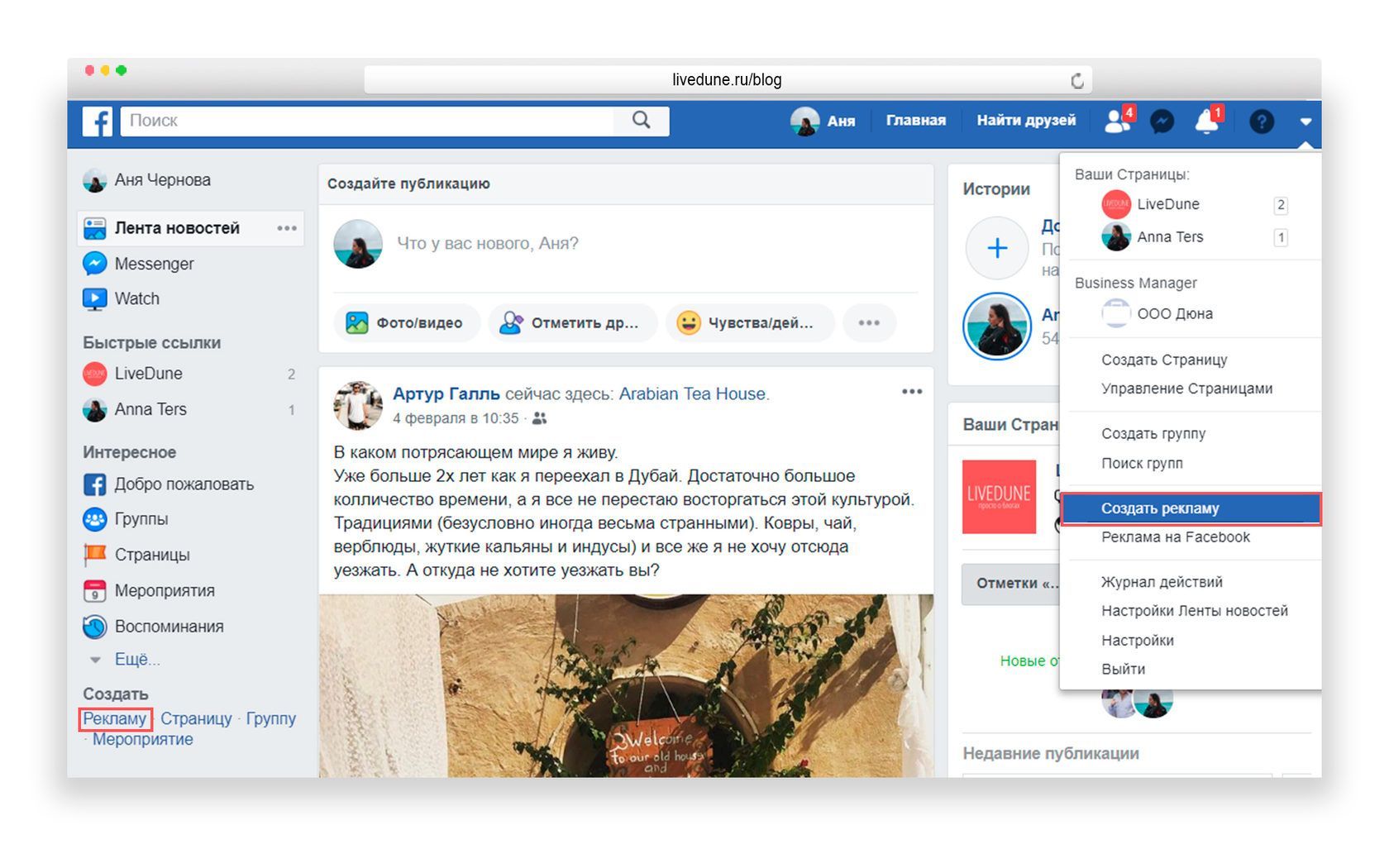Choose Создать рекламу in menu
Viewport: 1389px width, 868px height.
click(x=1191, y=508)
